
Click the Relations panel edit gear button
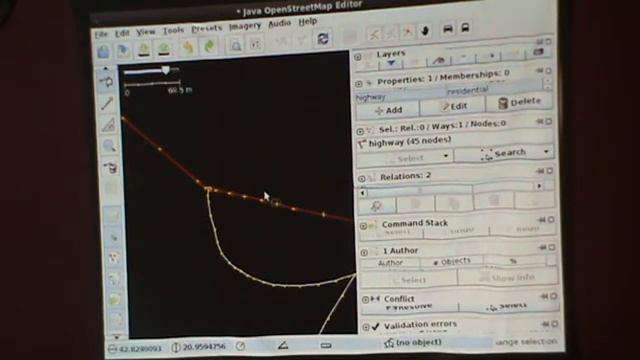click(376, 205)
